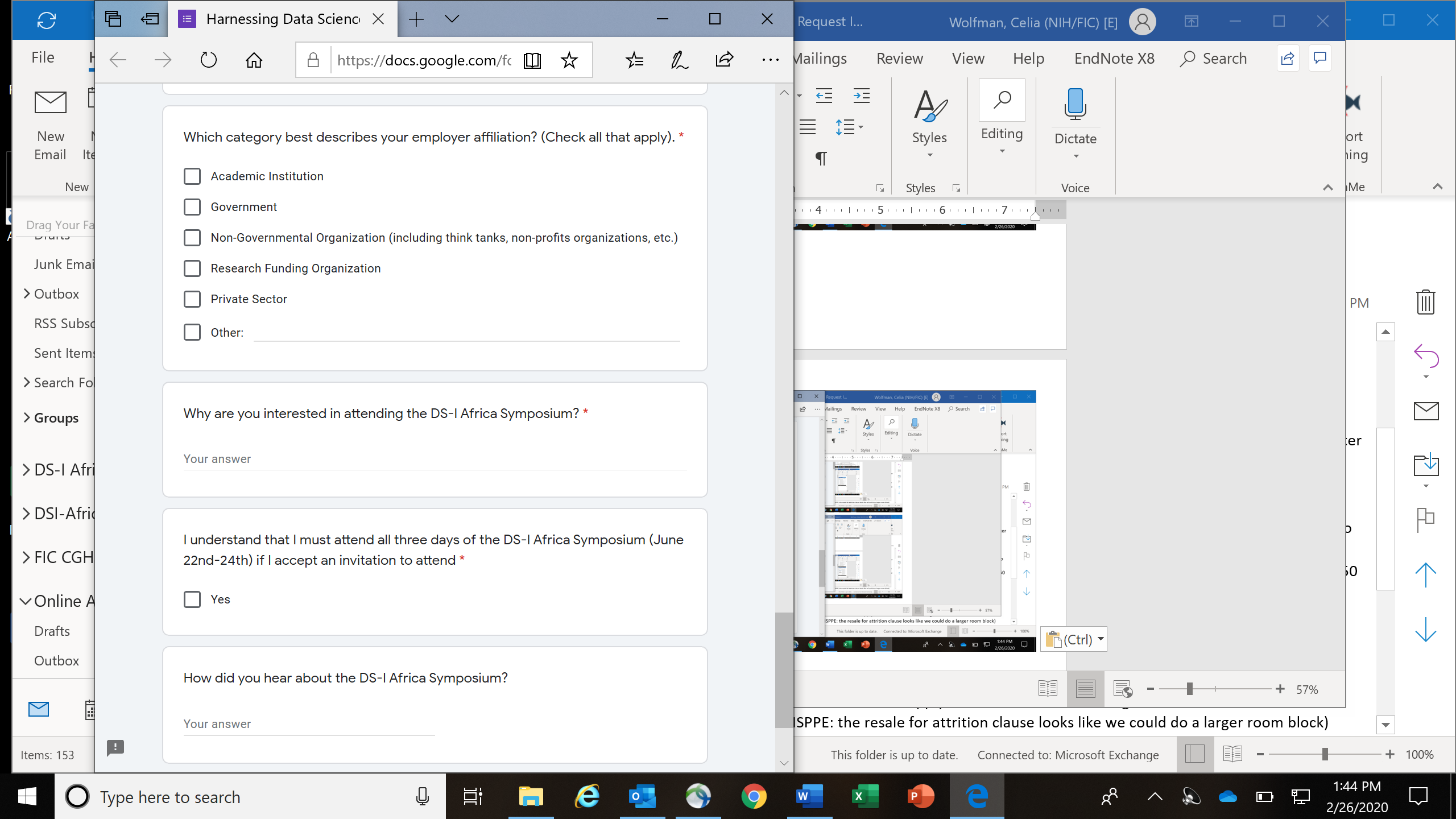Click New Email envelope icon
Screen dimensions: 1456x819
coord(50,104)
